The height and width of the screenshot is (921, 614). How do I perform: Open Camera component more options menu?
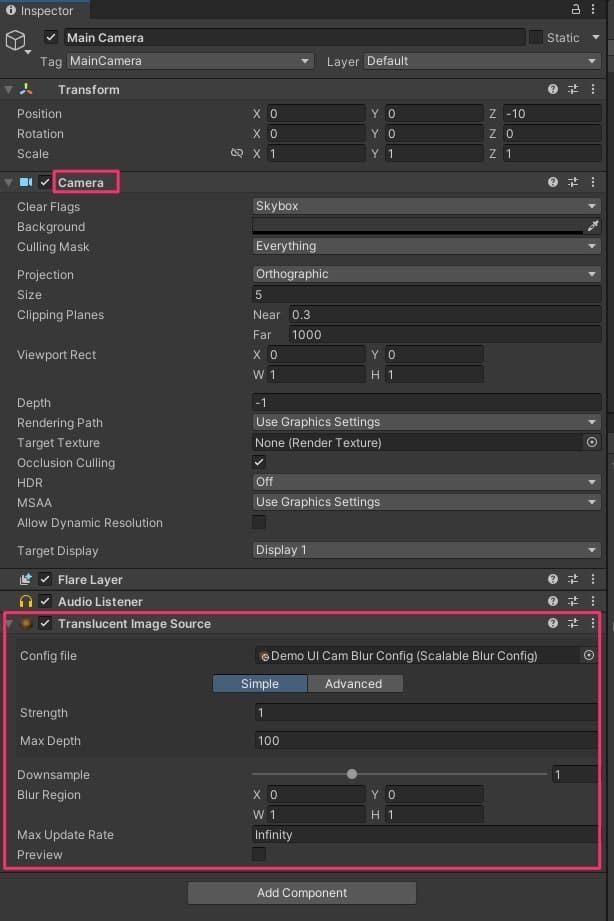(x=593, y=182)
